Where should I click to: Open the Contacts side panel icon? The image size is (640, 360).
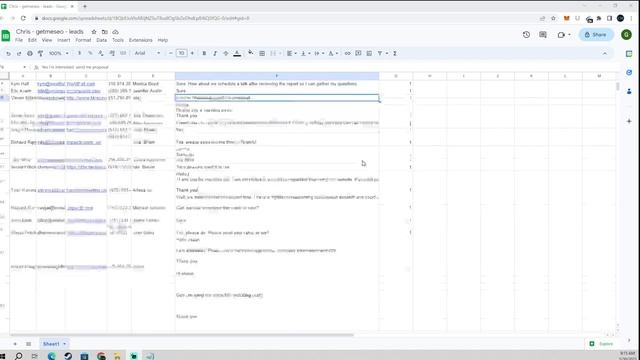629,91
